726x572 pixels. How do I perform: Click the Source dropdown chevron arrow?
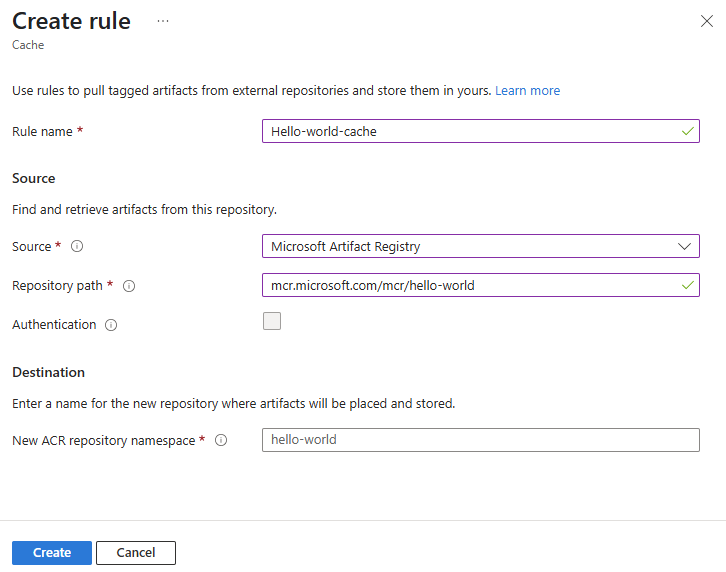point(685,246)
